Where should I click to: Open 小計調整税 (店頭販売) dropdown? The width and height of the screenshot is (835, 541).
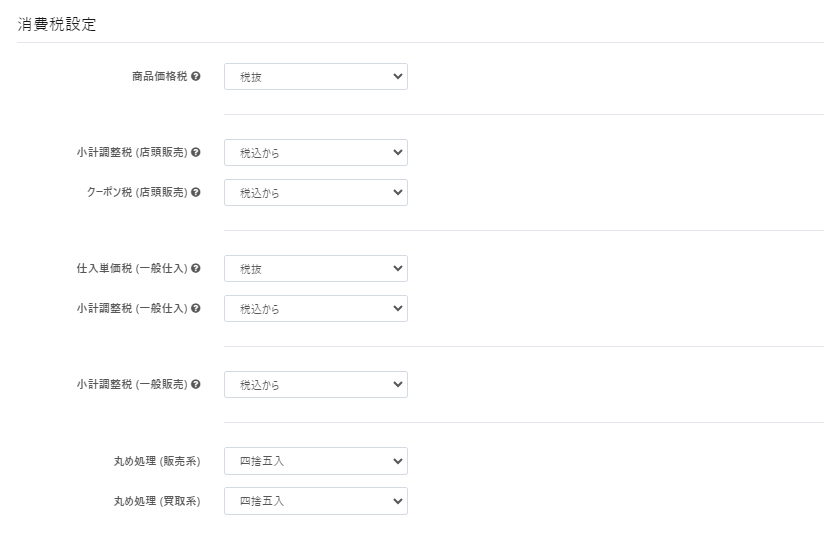[316, 153]
